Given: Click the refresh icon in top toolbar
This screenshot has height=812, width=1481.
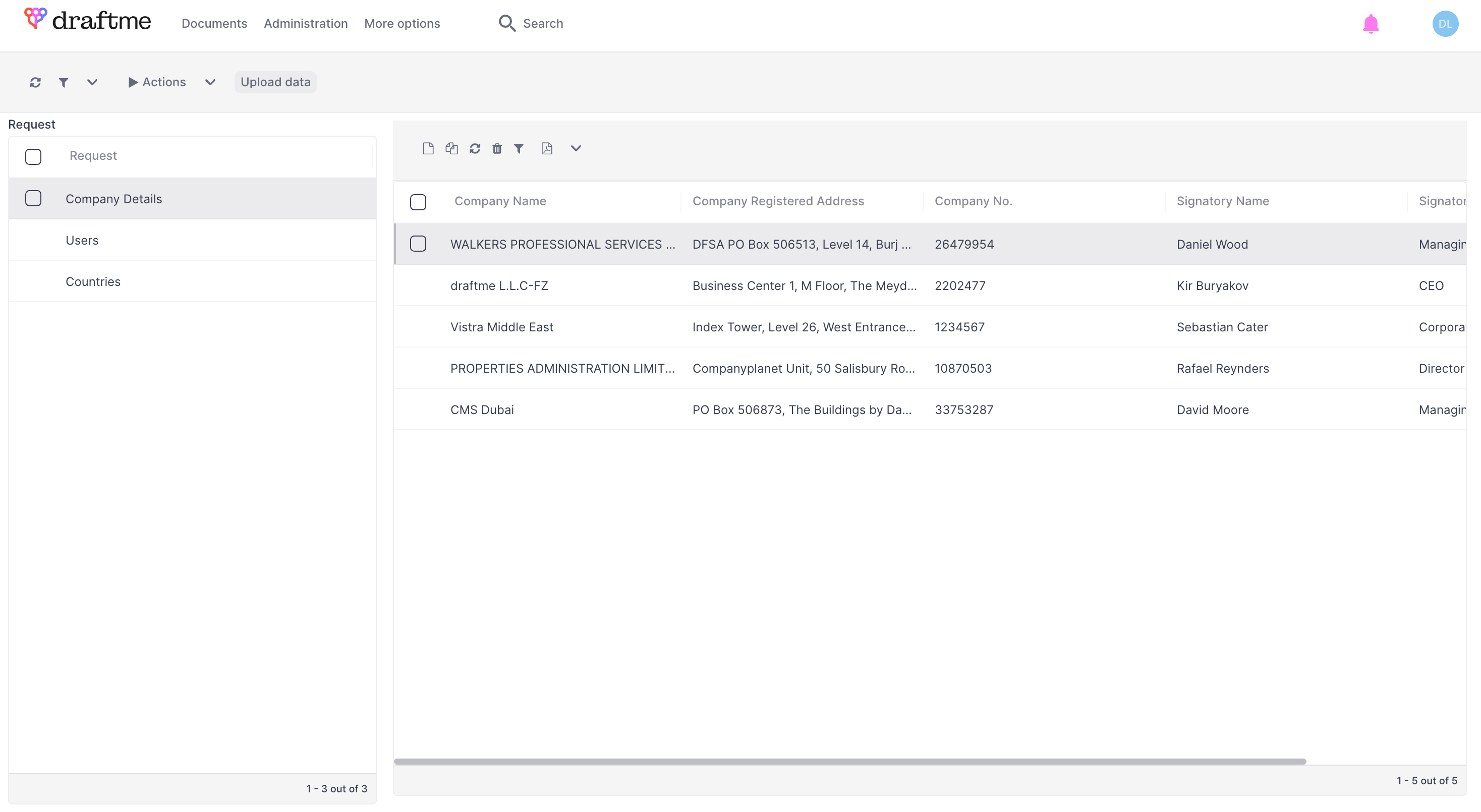Looking at the screenshot, I should pos(35,82).
